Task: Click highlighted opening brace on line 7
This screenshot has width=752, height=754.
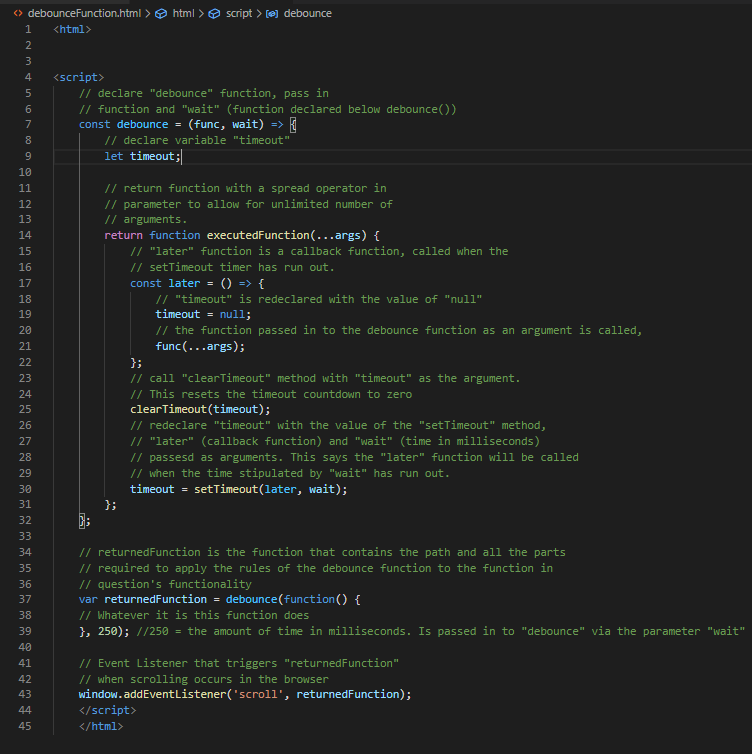Action: 293,125
